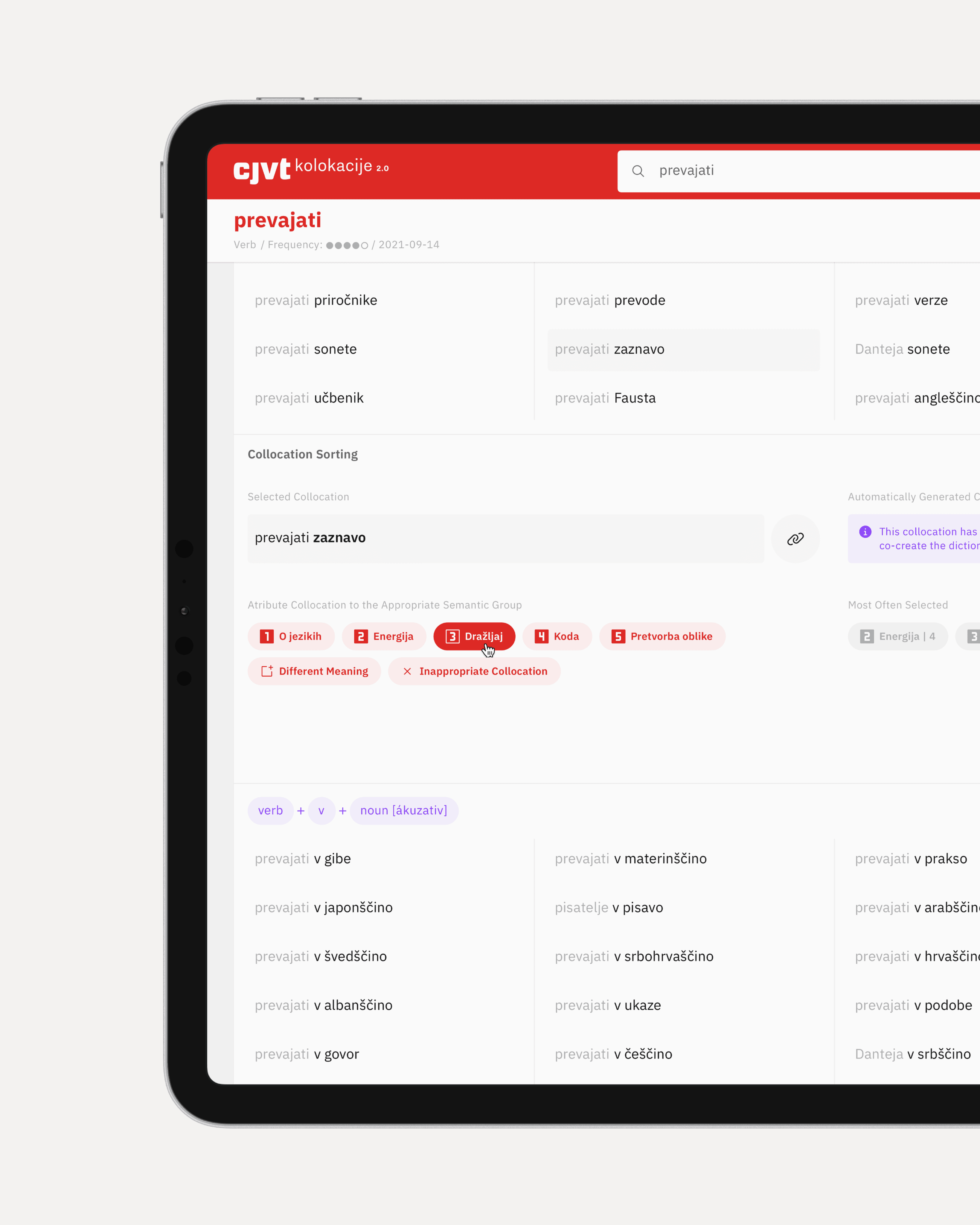The image size is (980, 1225).
Task: Select the Dražljaj semantic group
Action: coord(474,636)
